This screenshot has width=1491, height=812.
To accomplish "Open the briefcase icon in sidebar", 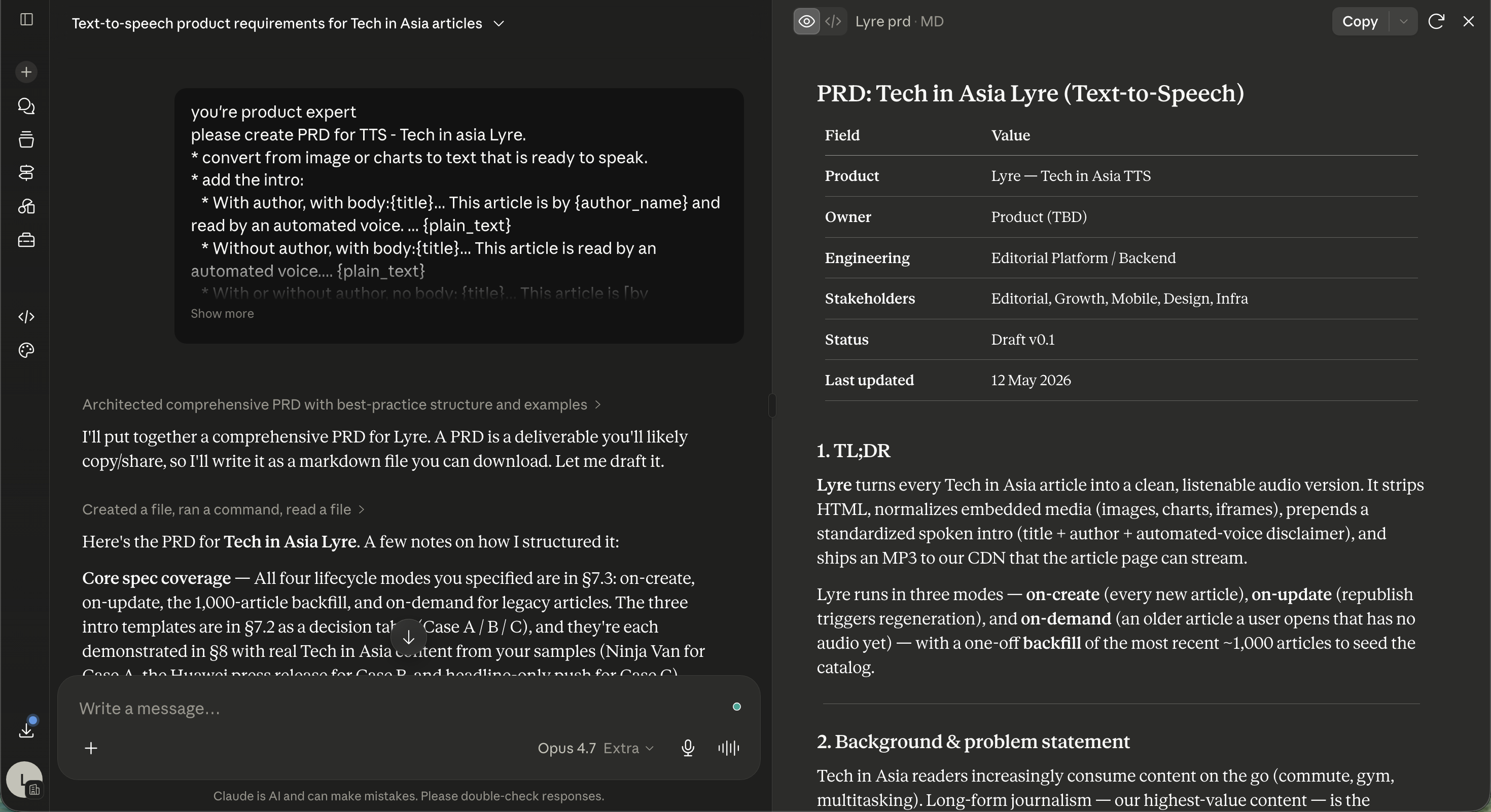I will point(26,240).
